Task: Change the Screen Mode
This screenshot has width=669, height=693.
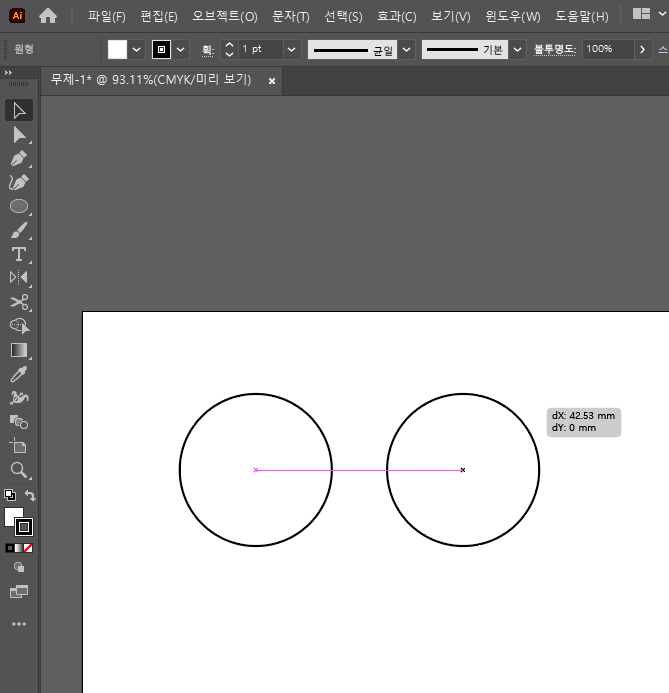Action: tap(19, 591)
